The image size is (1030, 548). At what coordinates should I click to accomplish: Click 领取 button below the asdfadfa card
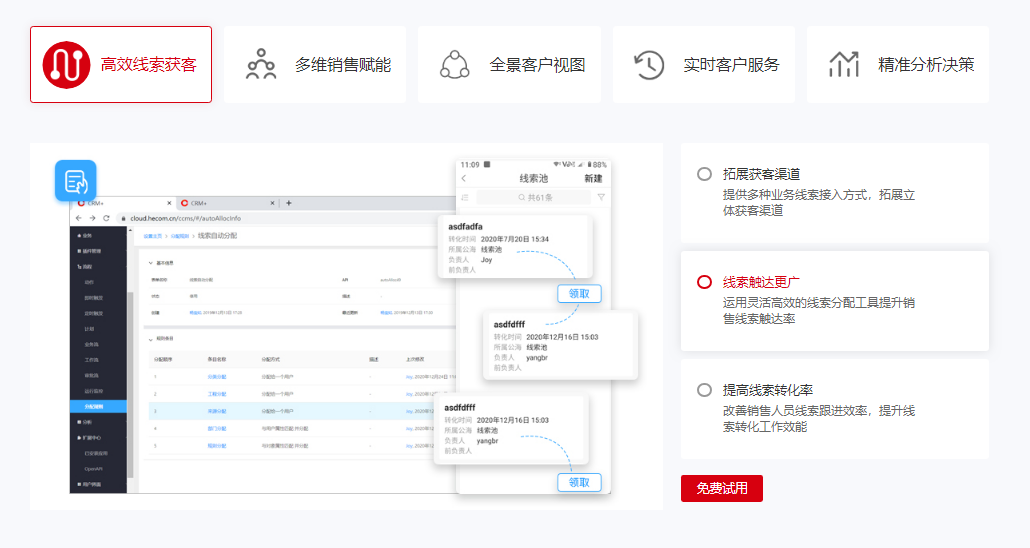579,294
